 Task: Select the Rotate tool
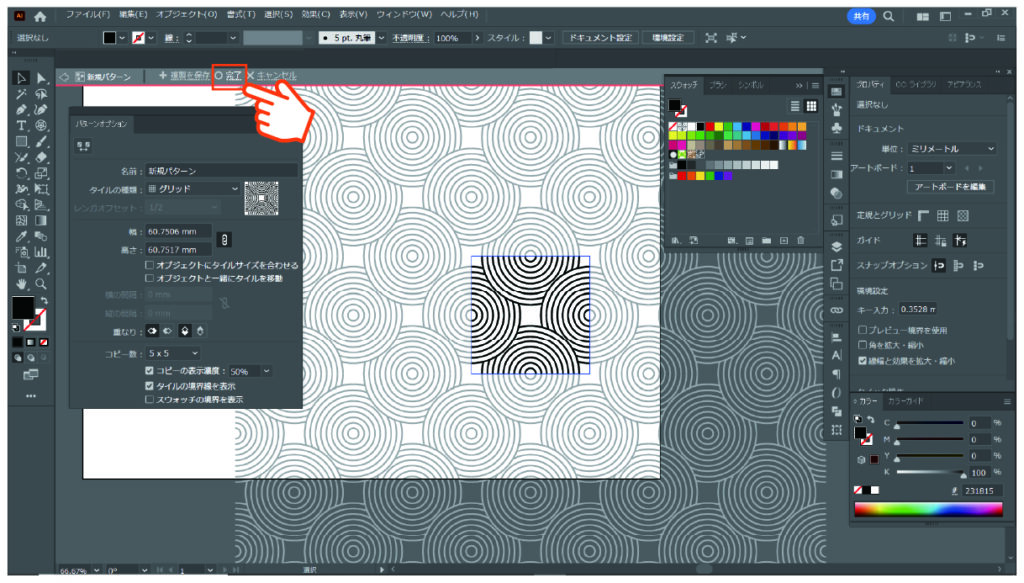tap(21, 173)
